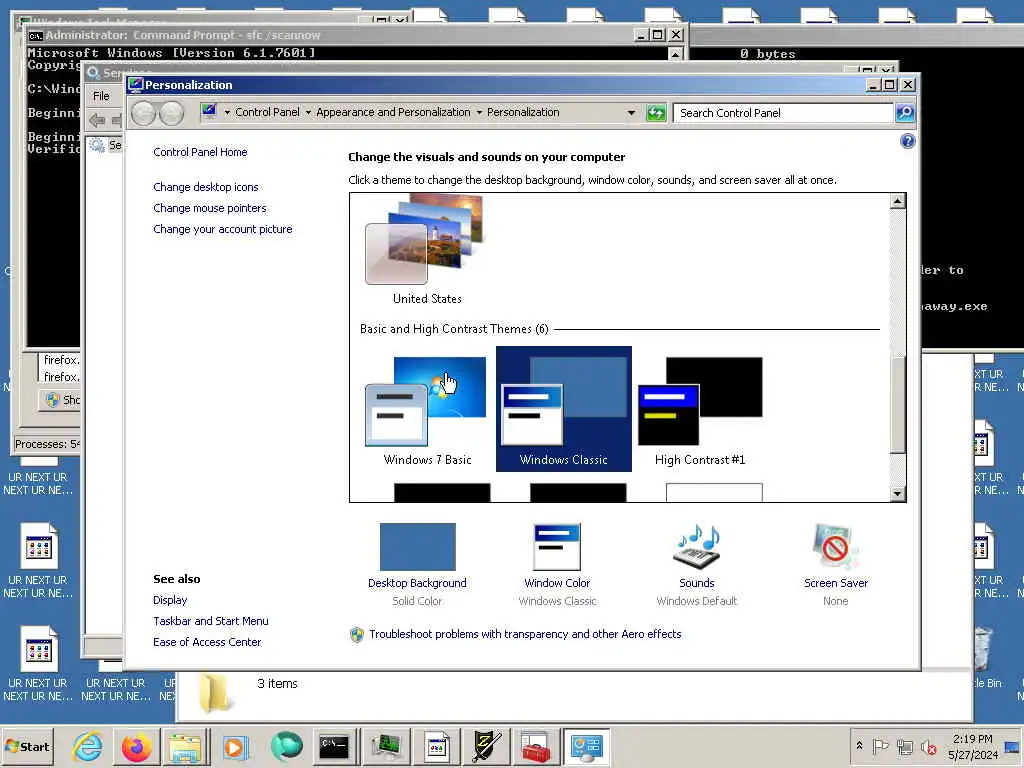Select the Windows Classic theme
The width and height of the screenshot is (1024, 768).
pyautogui.click(x=564, y=409)
